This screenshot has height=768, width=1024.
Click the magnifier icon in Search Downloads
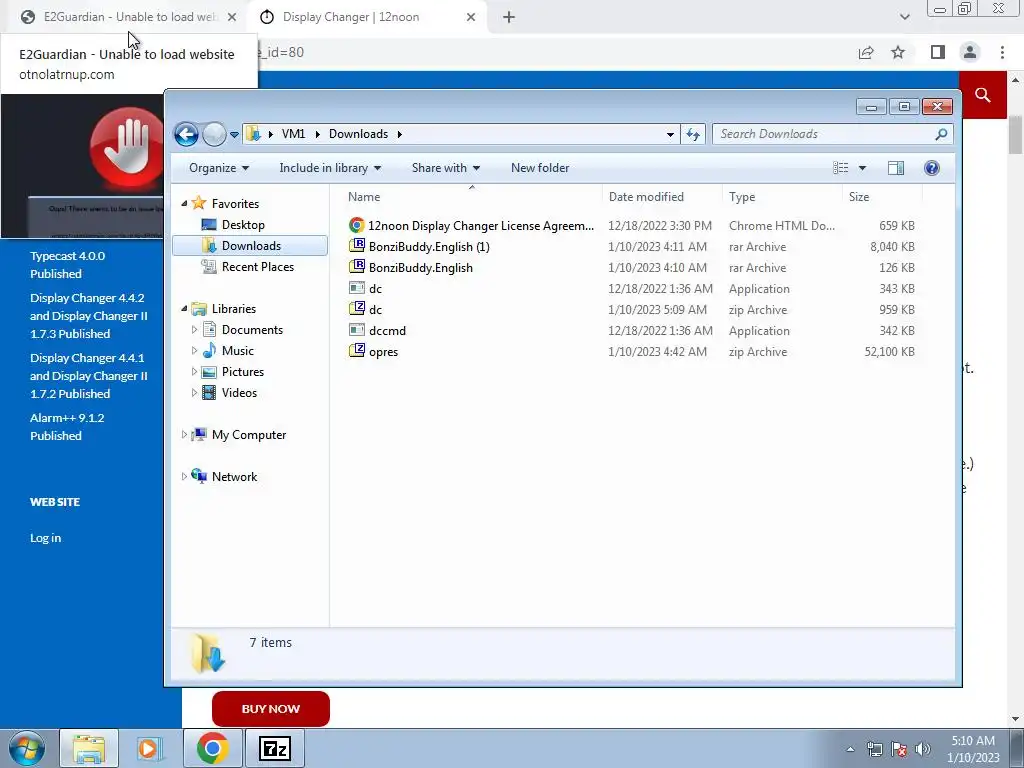click(x=941, y=134)
